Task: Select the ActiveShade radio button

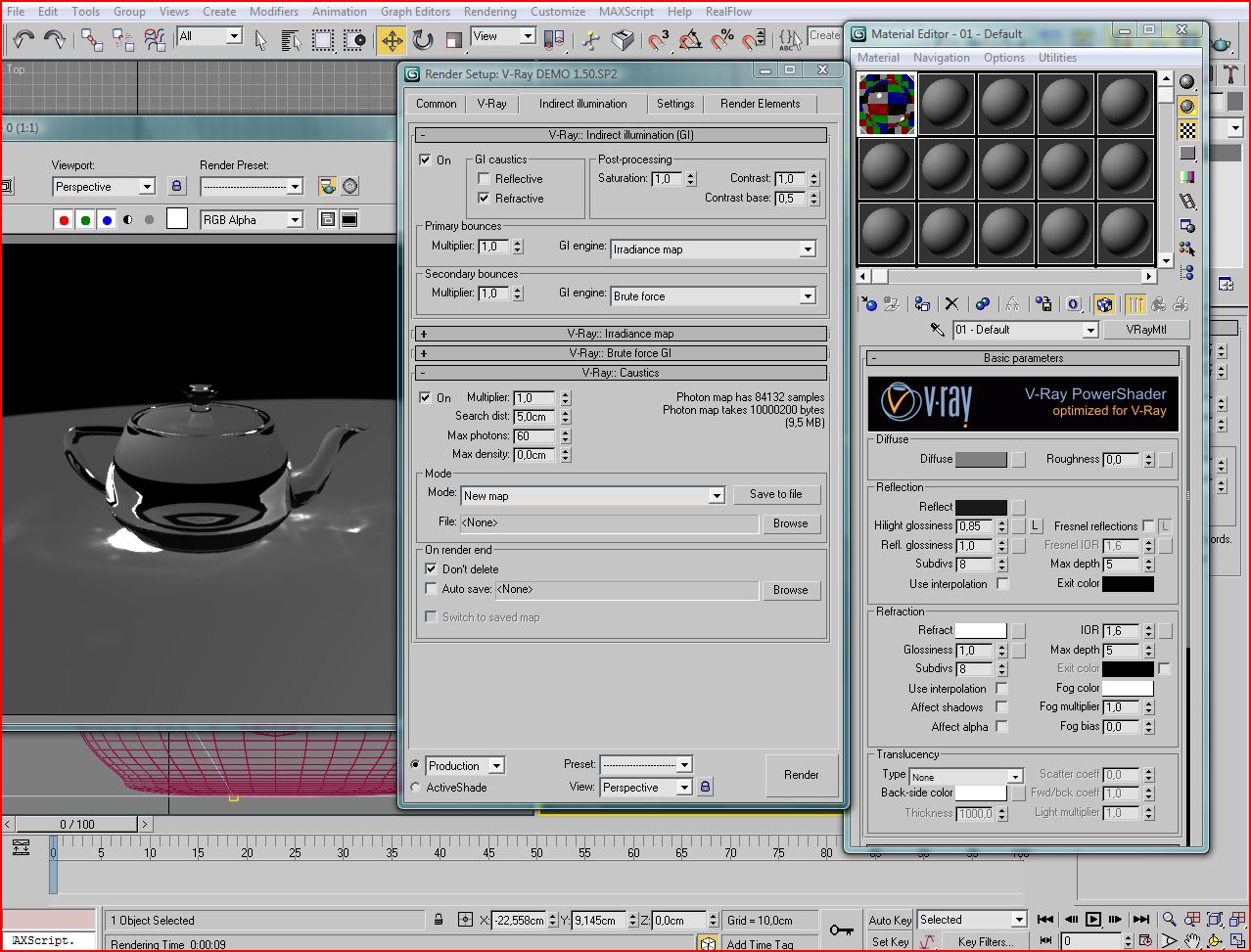Action: pyautogui.click(x=416, y=787)
